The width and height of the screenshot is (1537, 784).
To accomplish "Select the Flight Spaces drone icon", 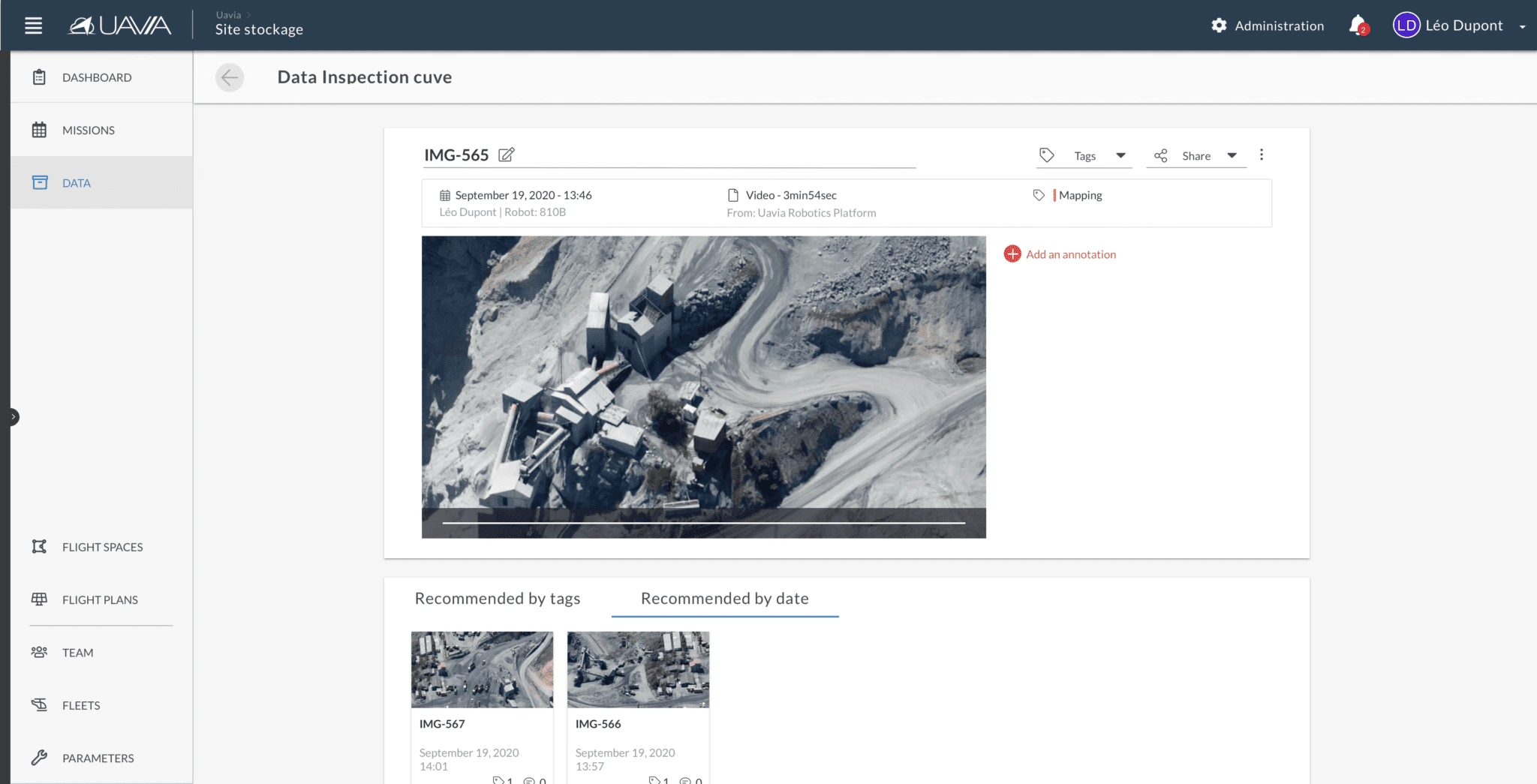I will click(40, 547).
